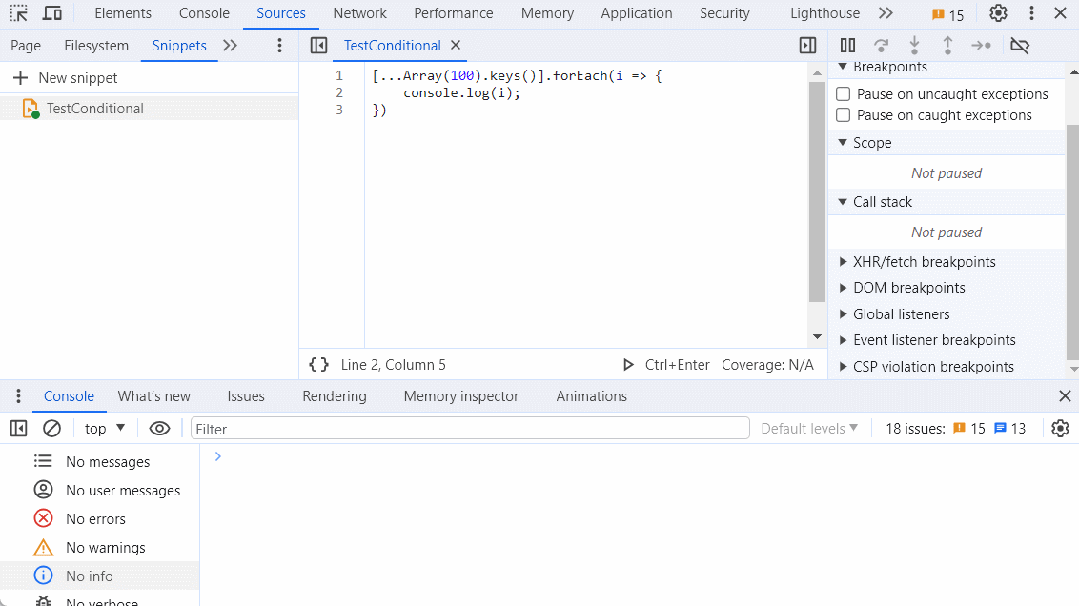Create a live expression eye icon
Screen dimensions: 1079x606
pyautogui.click(x=160, y=429)
